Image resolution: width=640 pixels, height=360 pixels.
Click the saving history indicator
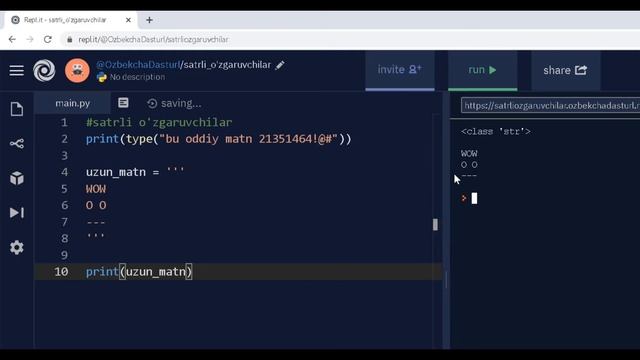pyautogui.click(x=174, y=104)
